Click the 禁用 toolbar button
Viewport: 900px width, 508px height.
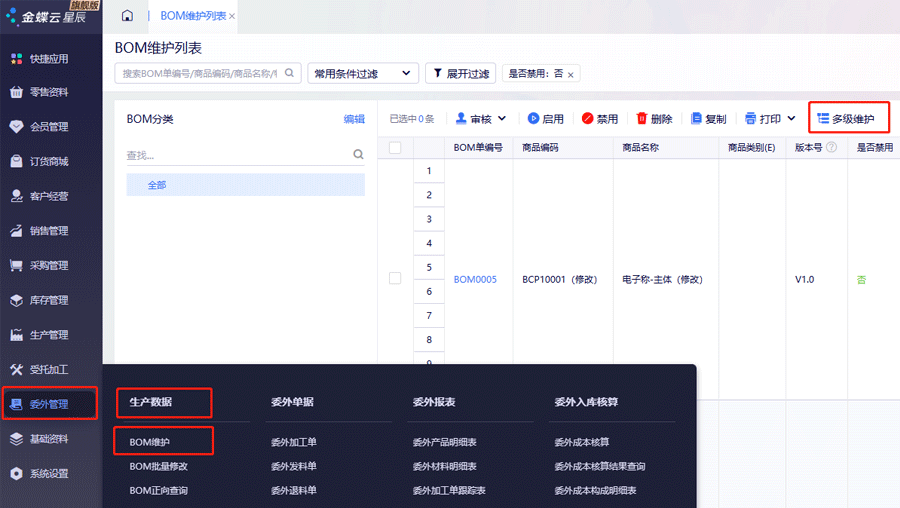pyautogui.click(x=600, y=119)
